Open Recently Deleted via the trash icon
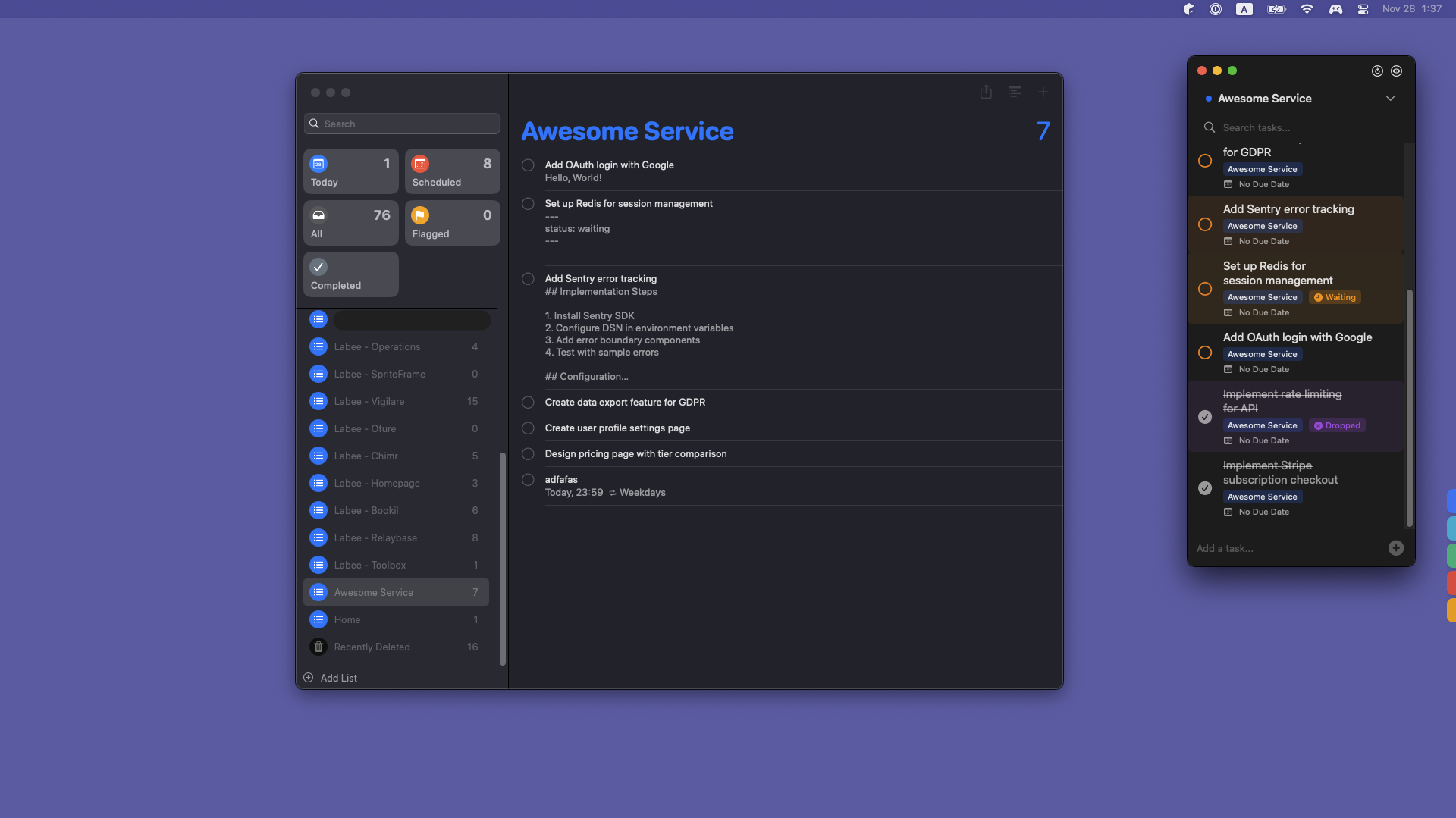Viewport: 1456px width, 818px height. pos(318,647)
